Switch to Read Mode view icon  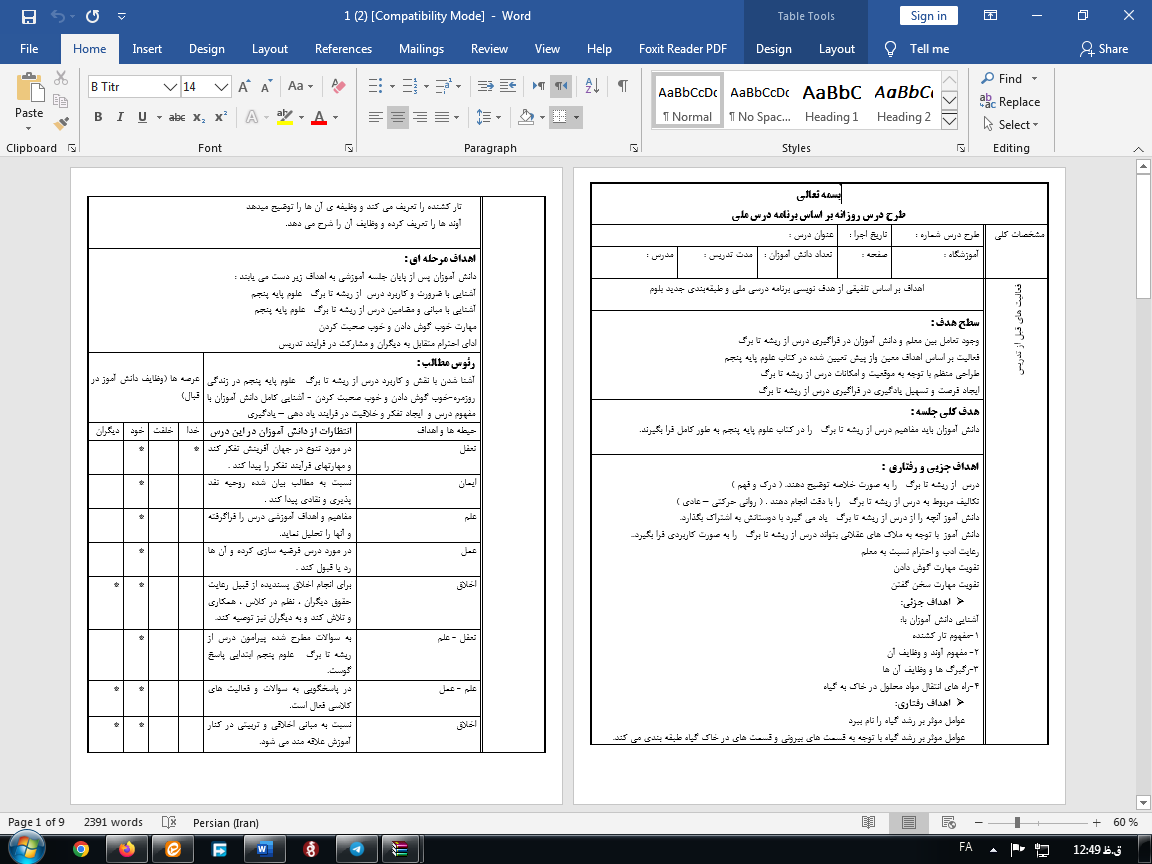point(868,822)
